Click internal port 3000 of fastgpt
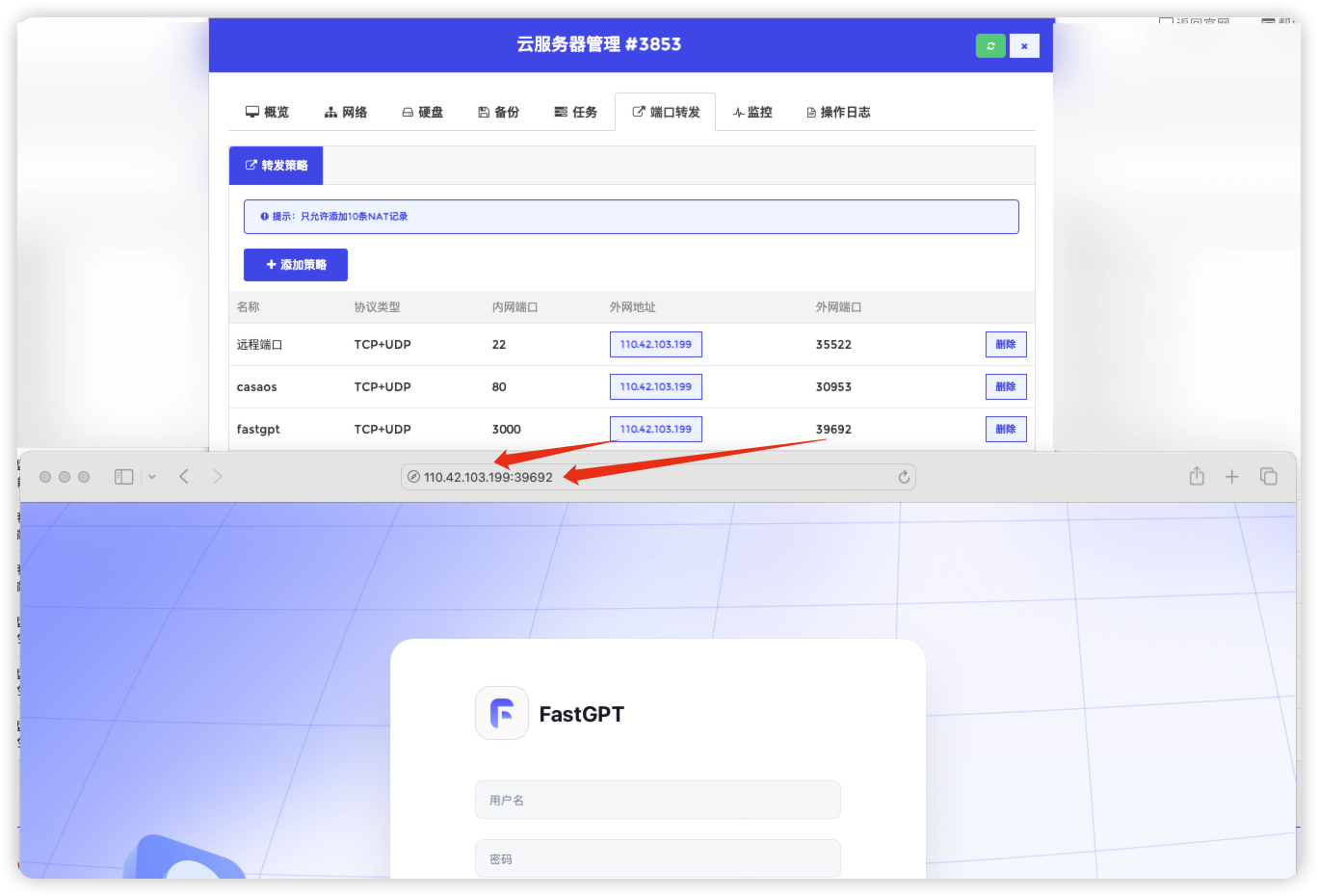This screenshot has height=896, width=1318. (507, 429)
